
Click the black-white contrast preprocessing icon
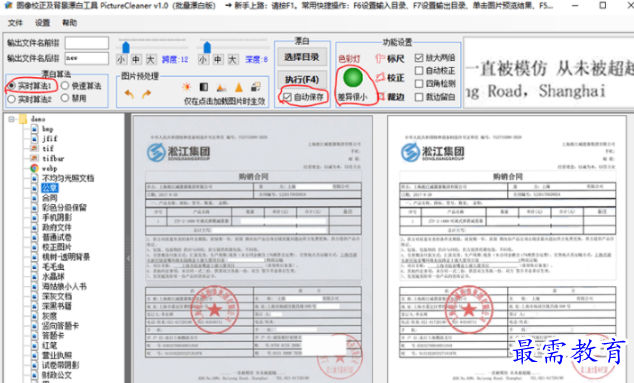pyautogui.click(x=204, y=87)
